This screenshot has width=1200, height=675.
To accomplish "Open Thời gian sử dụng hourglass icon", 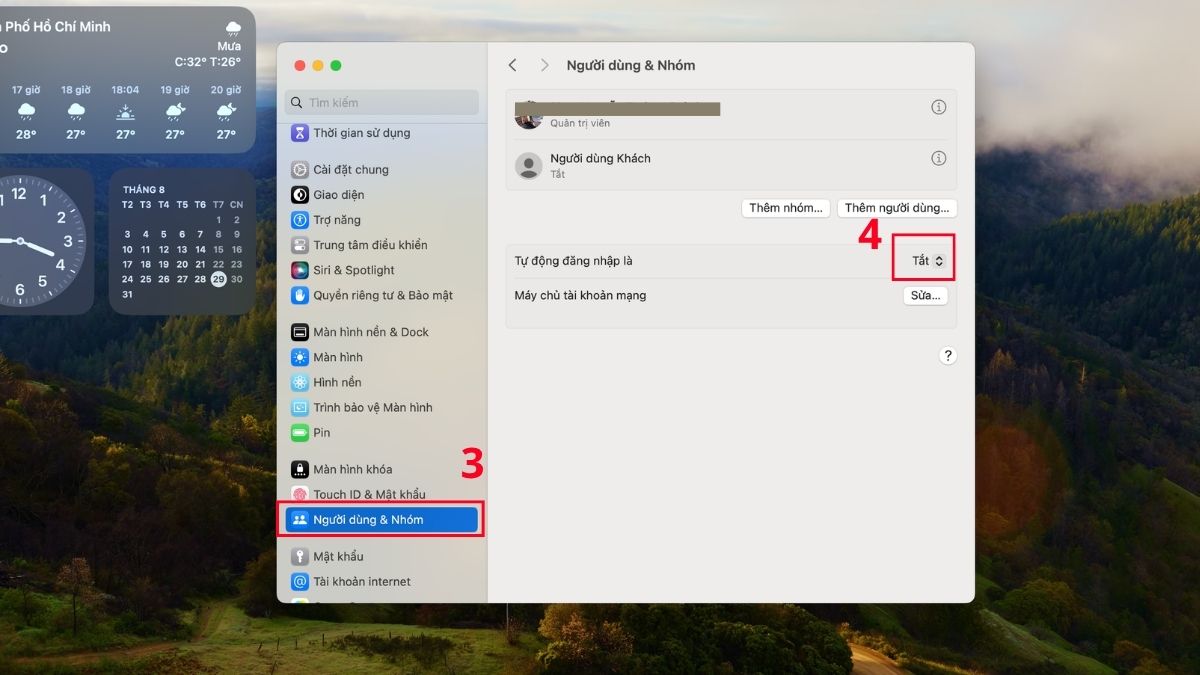I will 299,133.
